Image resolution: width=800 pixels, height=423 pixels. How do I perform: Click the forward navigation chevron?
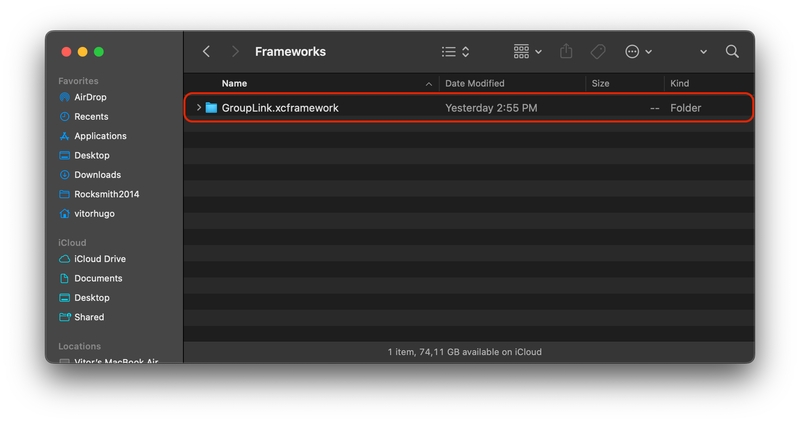point(235,52)
